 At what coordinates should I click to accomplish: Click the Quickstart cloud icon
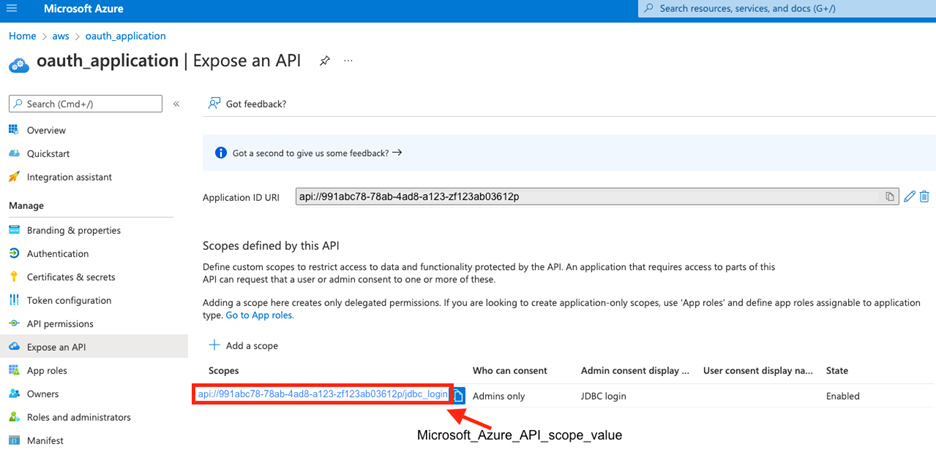click(14, 153)
